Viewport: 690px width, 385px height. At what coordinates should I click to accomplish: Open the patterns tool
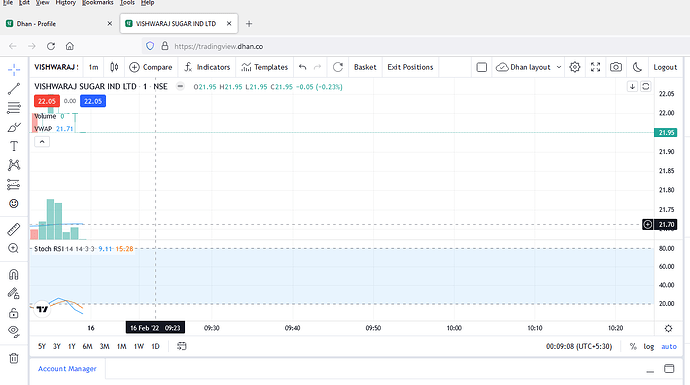click(14, 165)
